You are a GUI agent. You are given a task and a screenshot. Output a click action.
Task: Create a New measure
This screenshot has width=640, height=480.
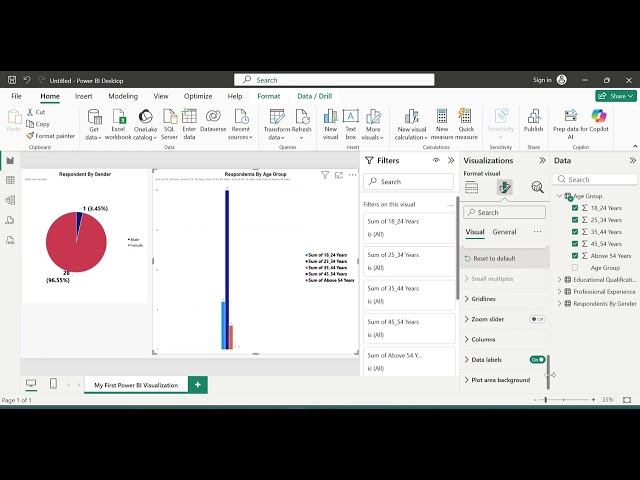[x=442, y=124]
